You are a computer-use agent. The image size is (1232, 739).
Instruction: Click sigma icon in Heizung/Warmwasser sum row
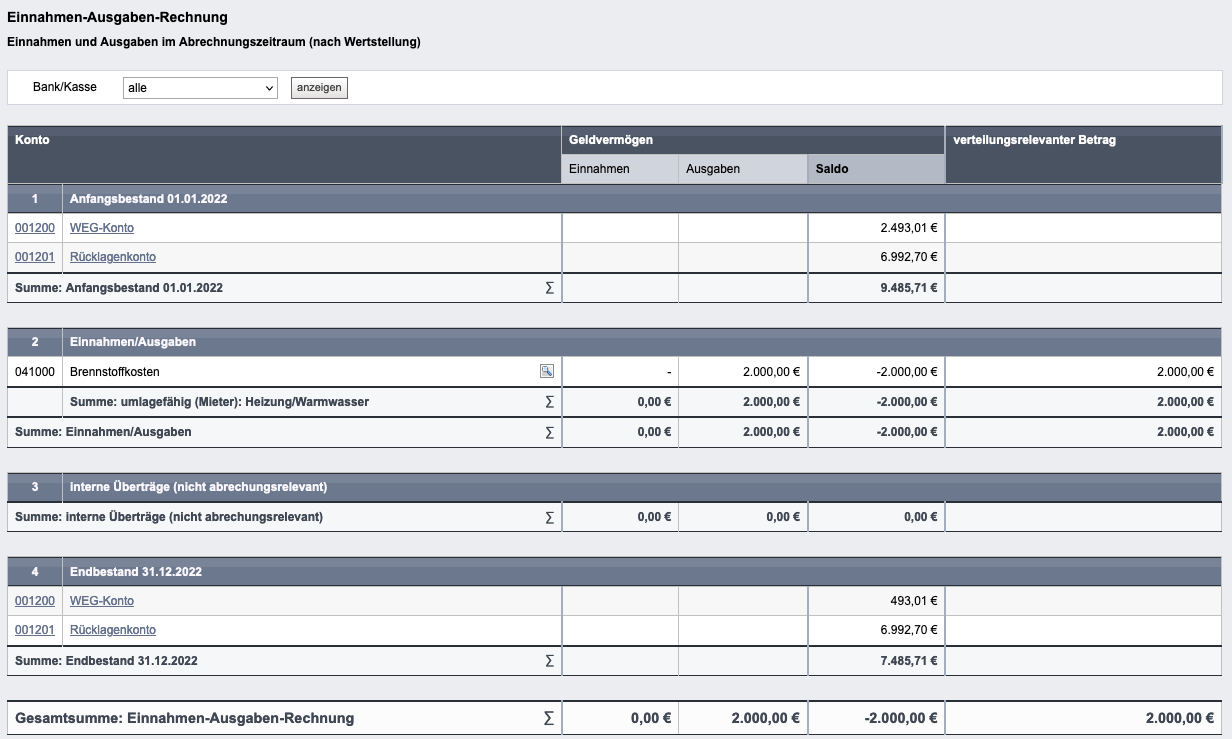tap(549, 402)
